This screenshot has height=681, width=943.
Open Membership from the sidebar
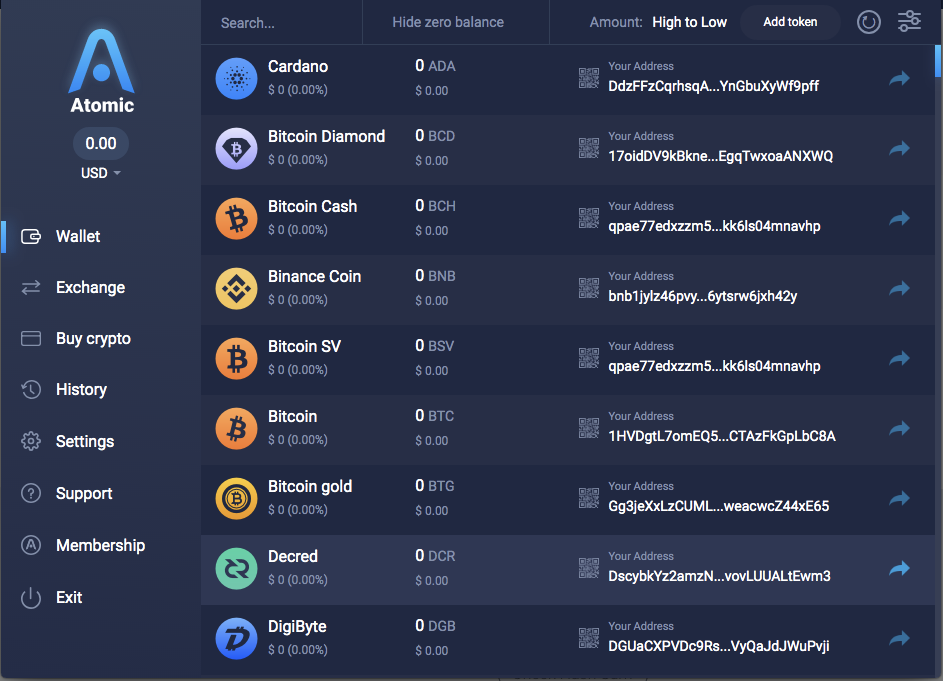click(x=100, y=545)
